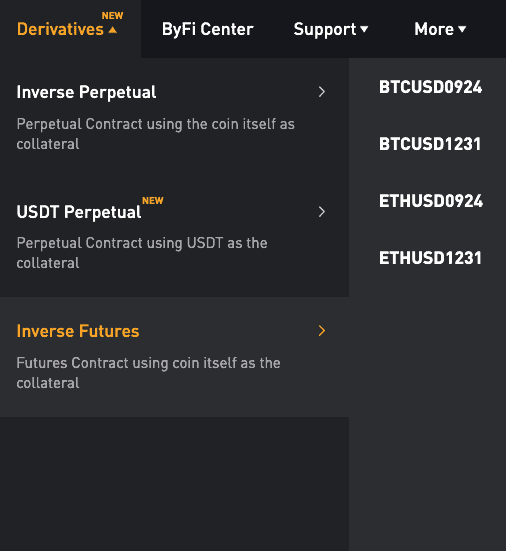Image resolution: width=506 pixels, height=551 pixels.
Task: Expand the More dropdown arrow
Action: click(462, 29)
